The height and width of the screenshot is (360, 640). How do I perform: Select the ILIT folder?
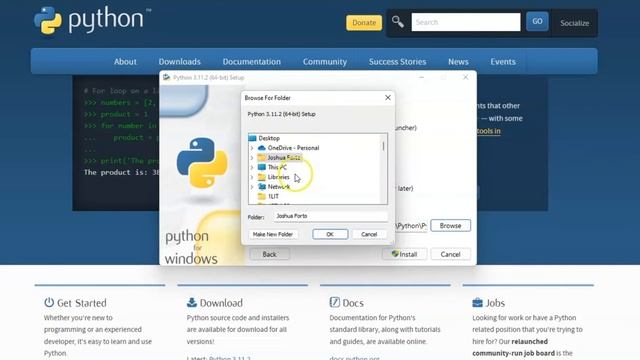click(273, 197)
